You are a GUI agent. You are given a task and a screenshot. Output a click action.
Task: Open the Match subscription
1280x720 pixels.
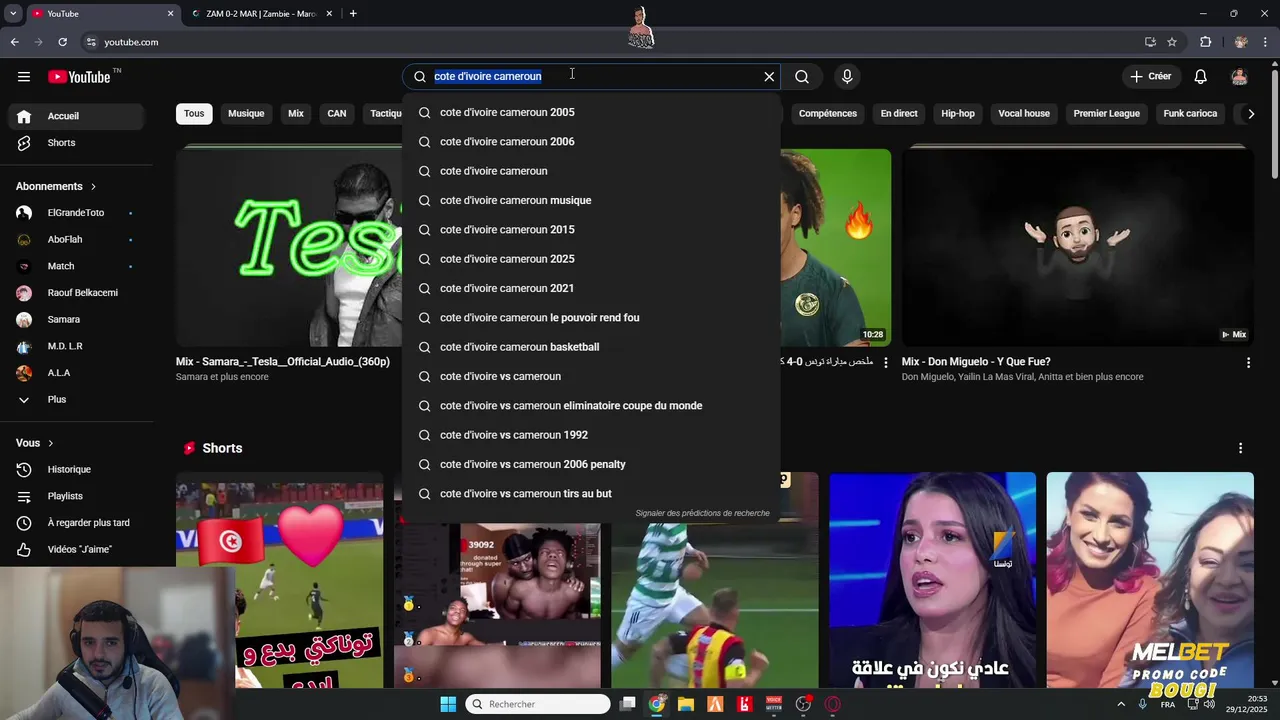pos(76,266)
